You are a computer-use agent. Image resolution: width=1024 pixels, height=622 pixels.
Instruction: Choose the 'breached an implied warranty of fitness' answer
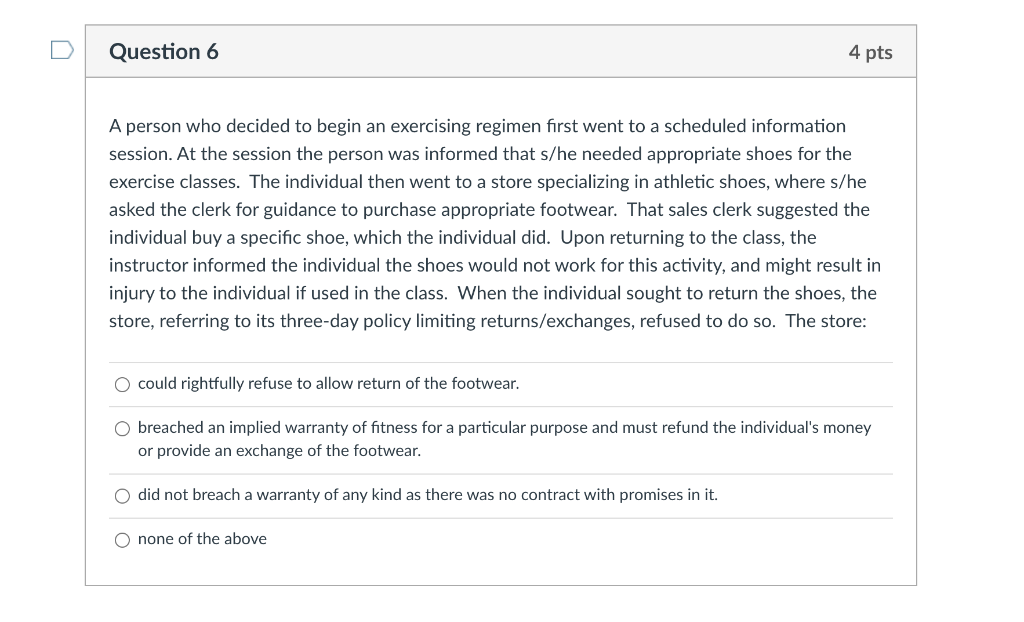(122, 428)
